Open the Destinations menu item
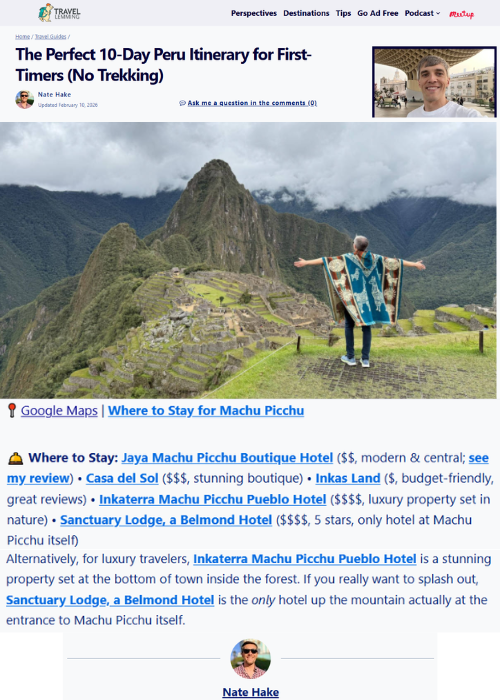Viewport: 500px width, 700px height. click(x=306, y=13)
